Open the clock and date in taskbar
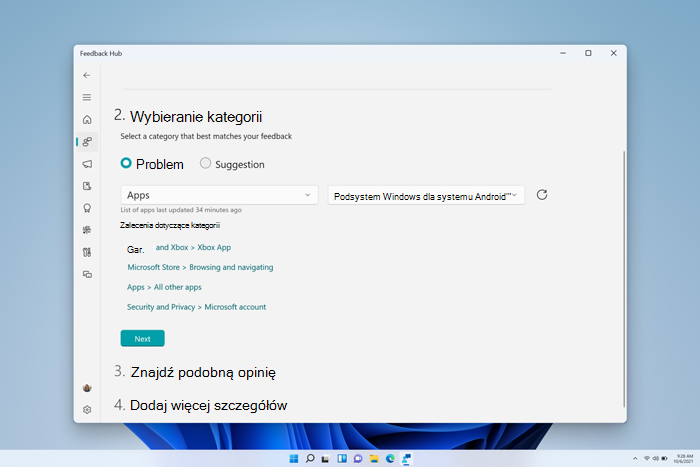Image resolution: width=700 pixels, height=467 pixels. tap(684, 459)
